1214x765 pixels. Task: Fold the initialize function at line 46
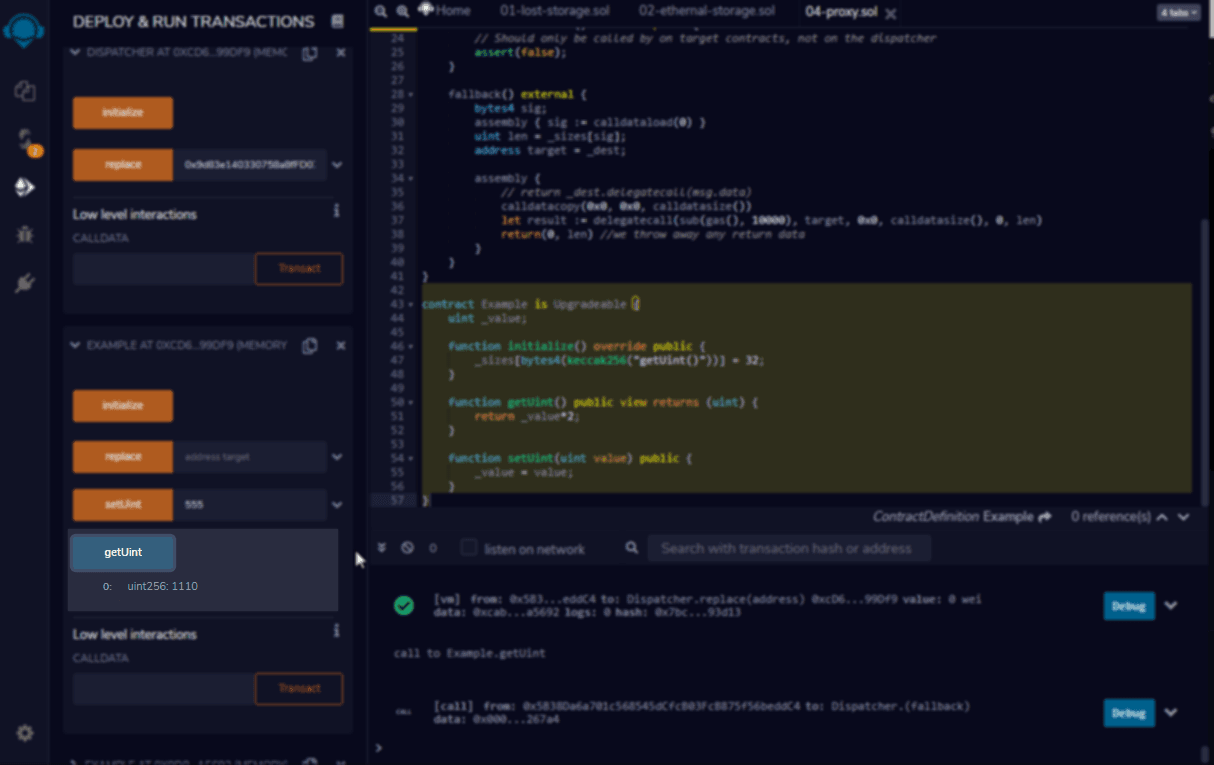tap(411, 345)
